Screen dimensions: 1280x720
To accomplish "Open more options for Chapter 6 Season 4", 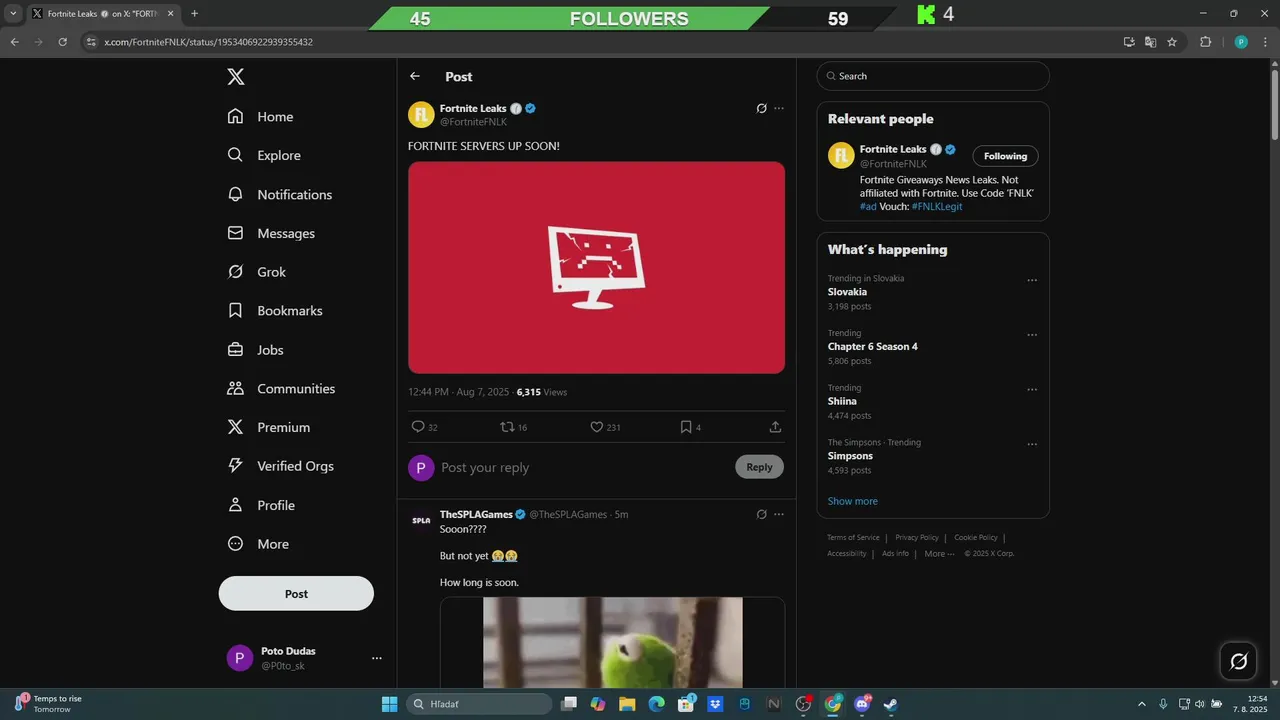I will pyautogui.click(x=1032, y=335).
